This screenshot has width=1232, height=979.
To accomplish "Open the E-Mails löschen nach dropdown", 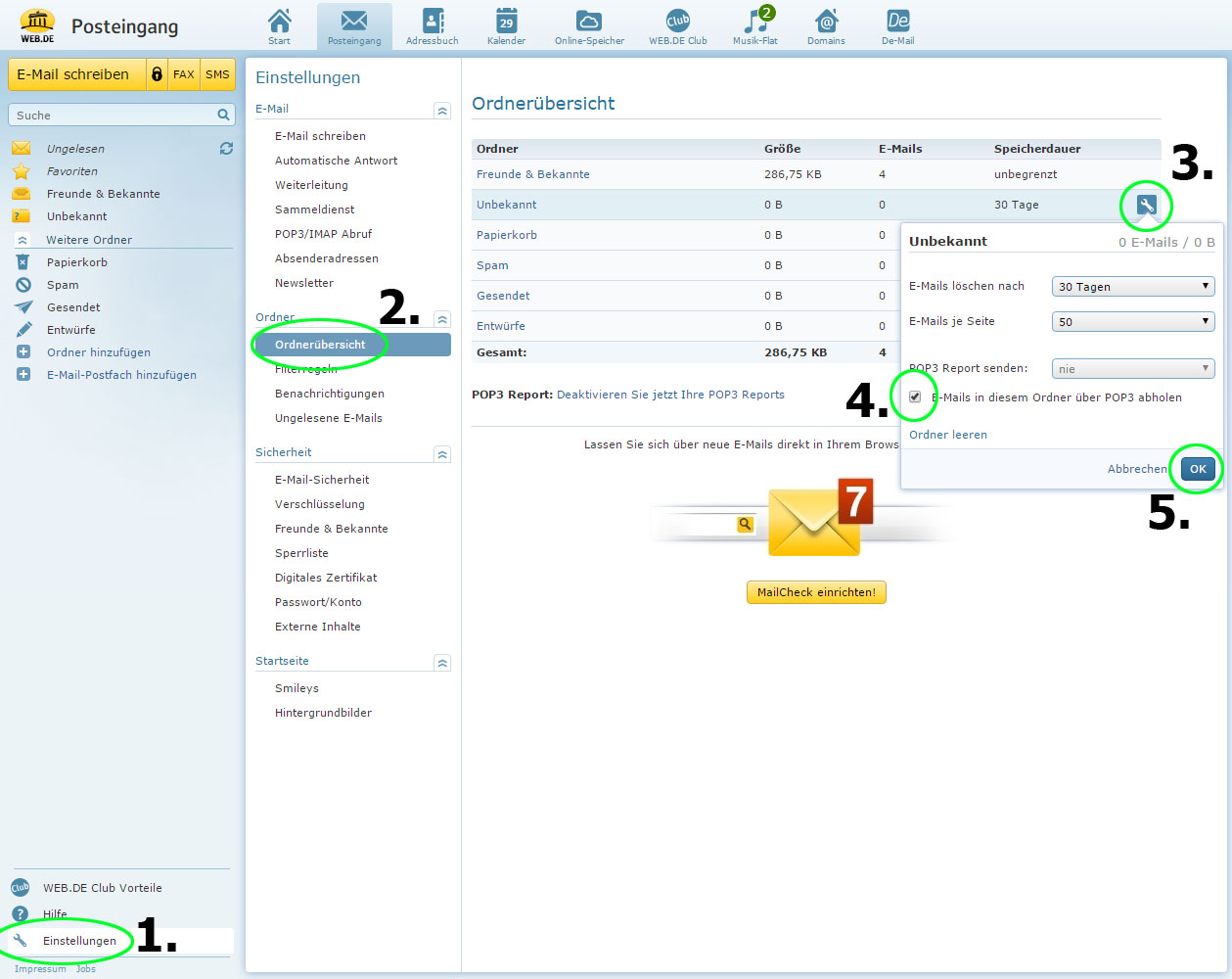I will [x=1133, y=287].
